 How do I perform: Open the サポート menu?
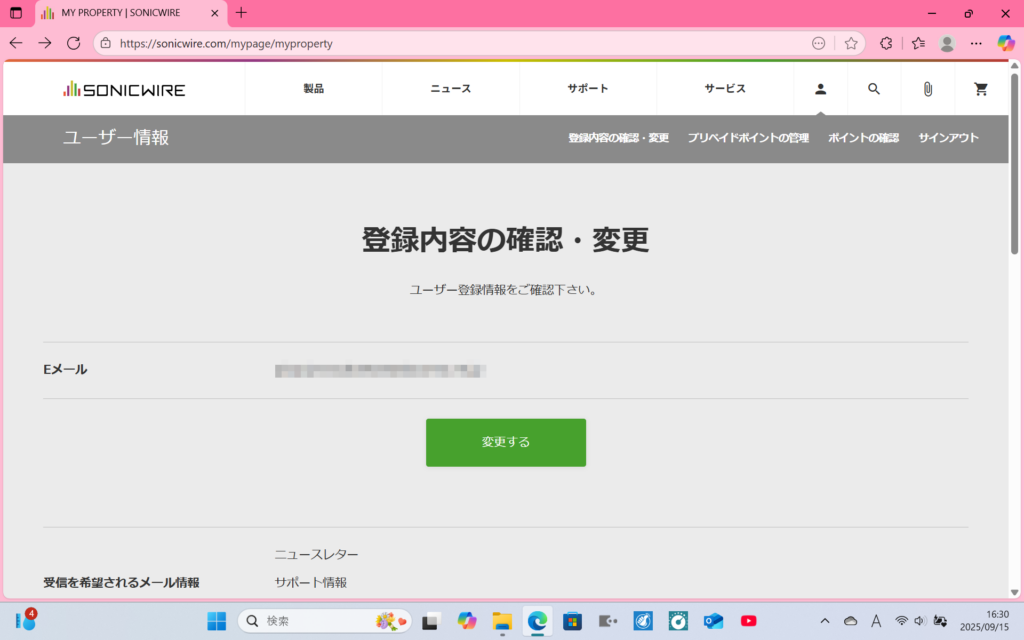click(588, 89)
